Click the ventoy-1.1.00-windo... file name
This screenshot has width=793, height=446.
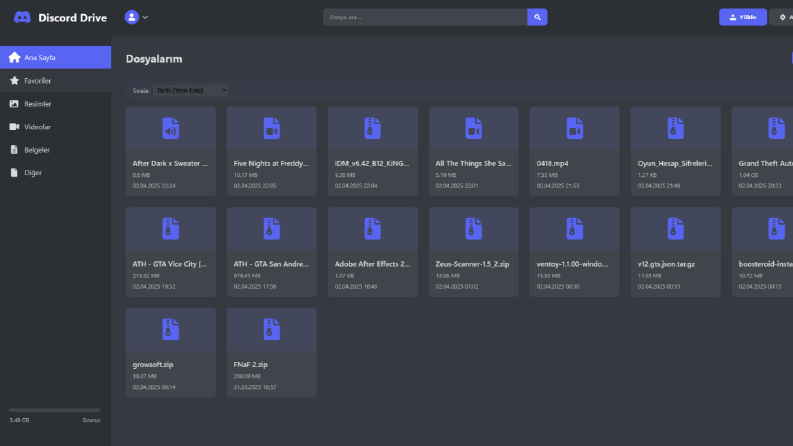[572, 264]
